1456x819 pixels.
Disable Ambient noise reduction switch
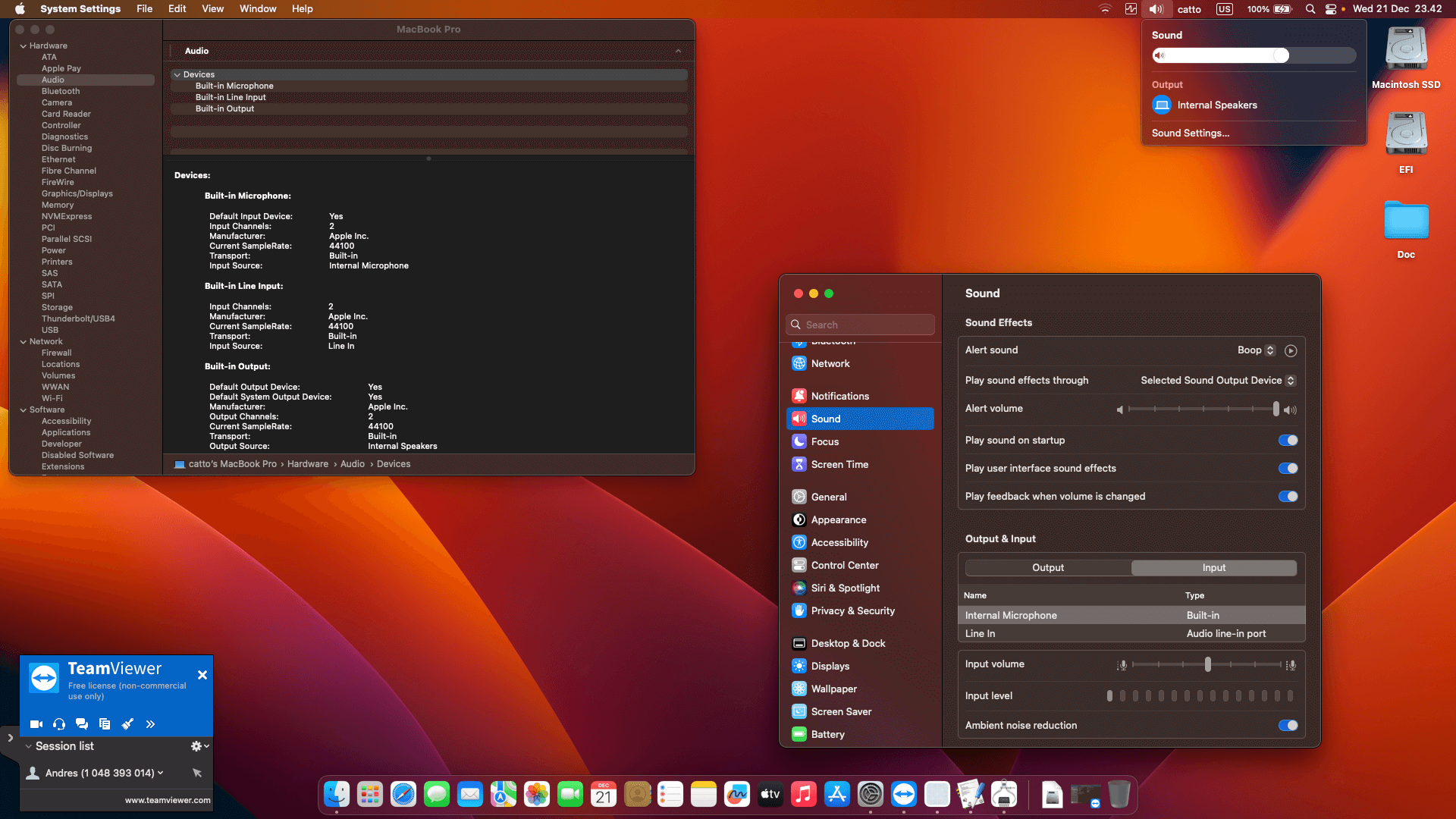click(1288, 726)
